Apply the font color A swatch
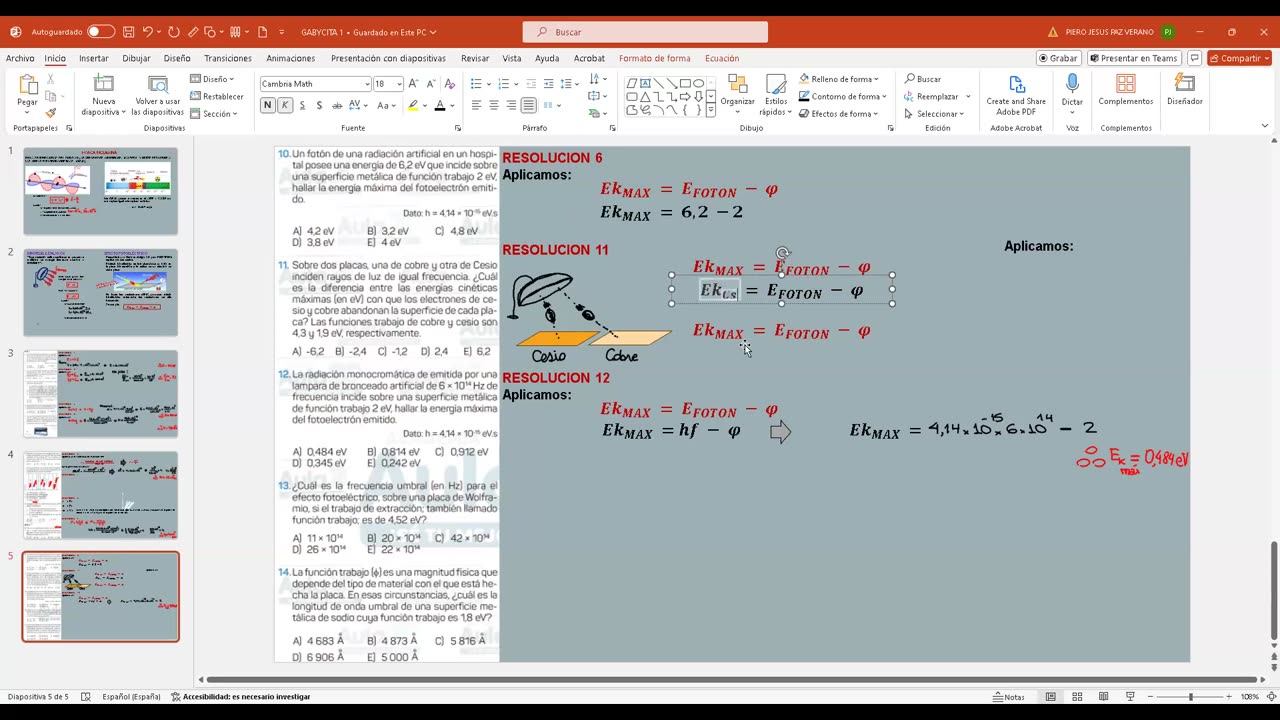 point(439,105)
